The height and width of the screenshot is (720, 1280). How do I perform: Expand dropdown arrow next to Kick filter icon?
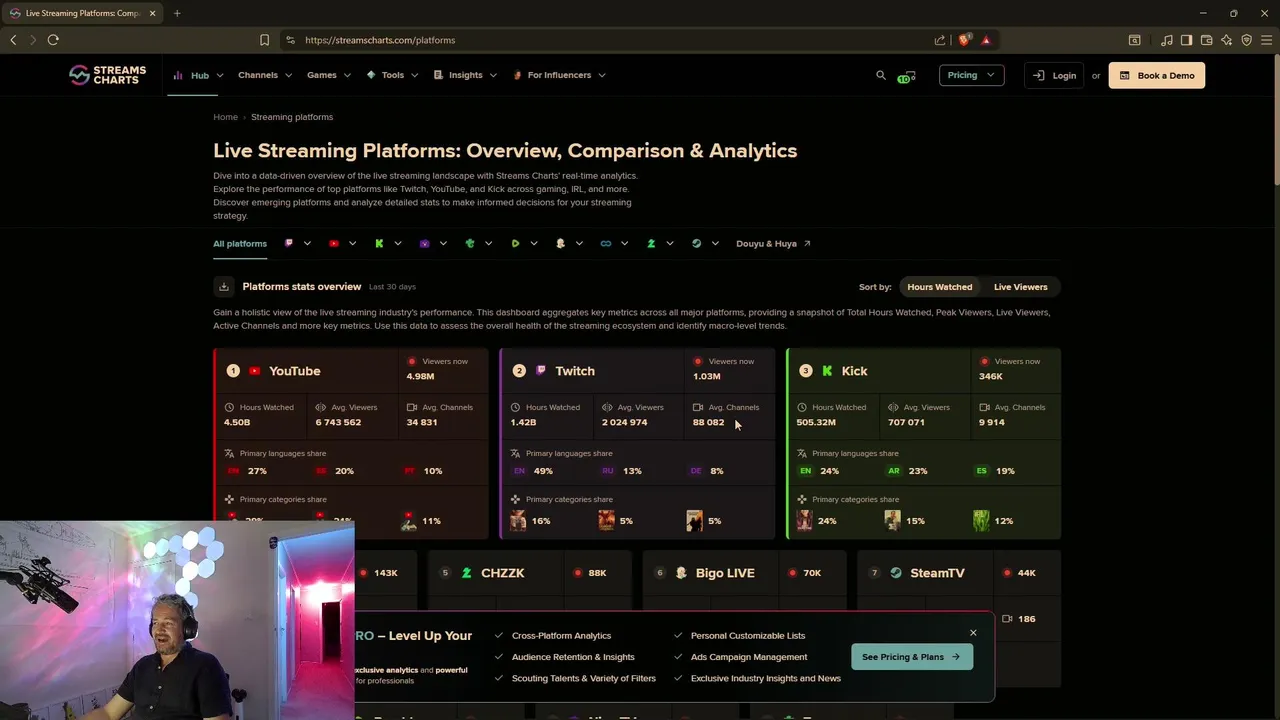pyautogui.click(x=397, y=243)
